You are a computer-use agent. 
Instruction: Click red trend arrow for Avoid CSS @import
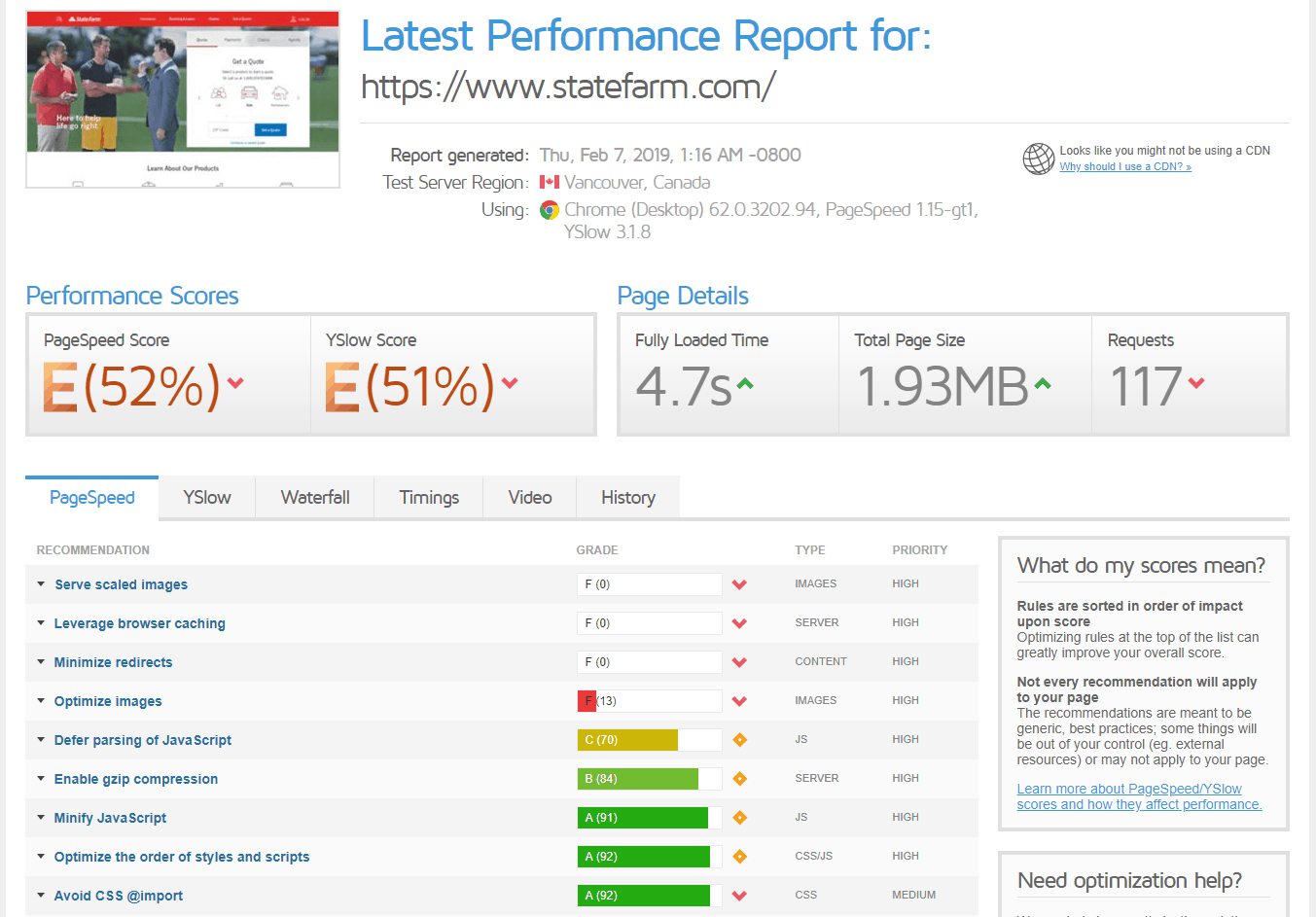point(739,896)
